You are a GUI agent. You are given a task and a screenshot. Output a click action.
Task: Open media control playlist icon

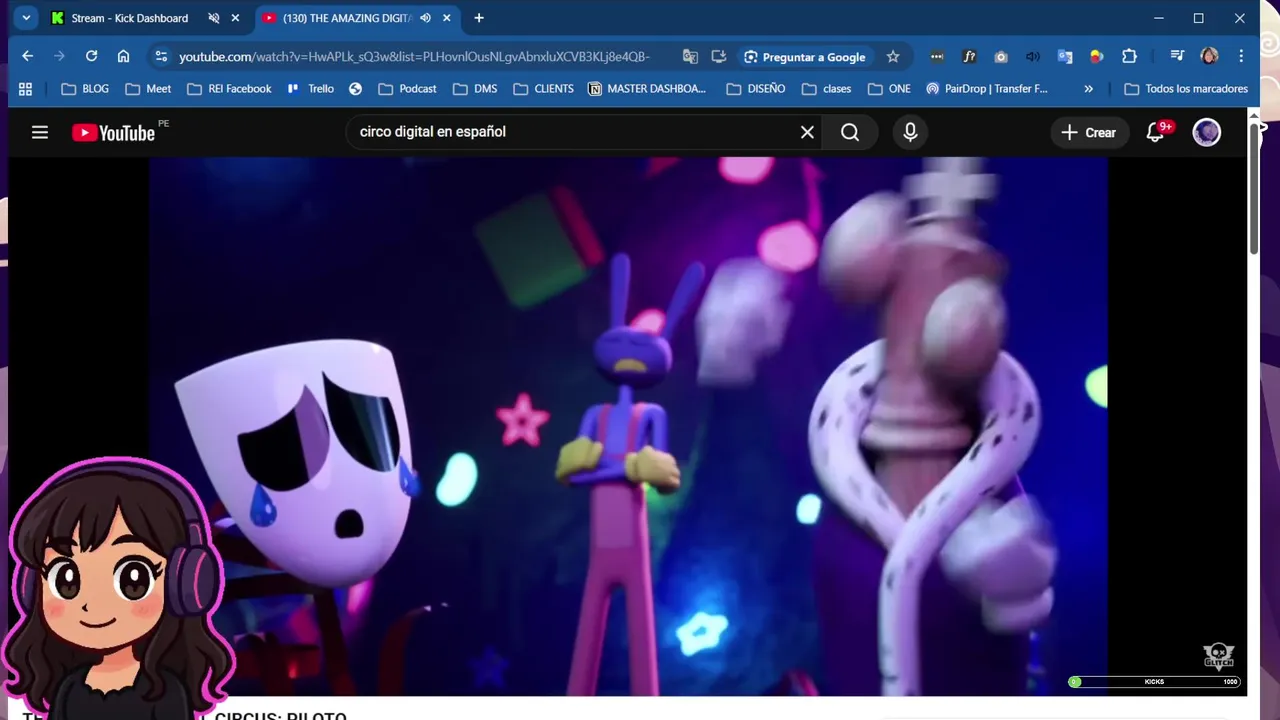click(x=1177, y=57)
